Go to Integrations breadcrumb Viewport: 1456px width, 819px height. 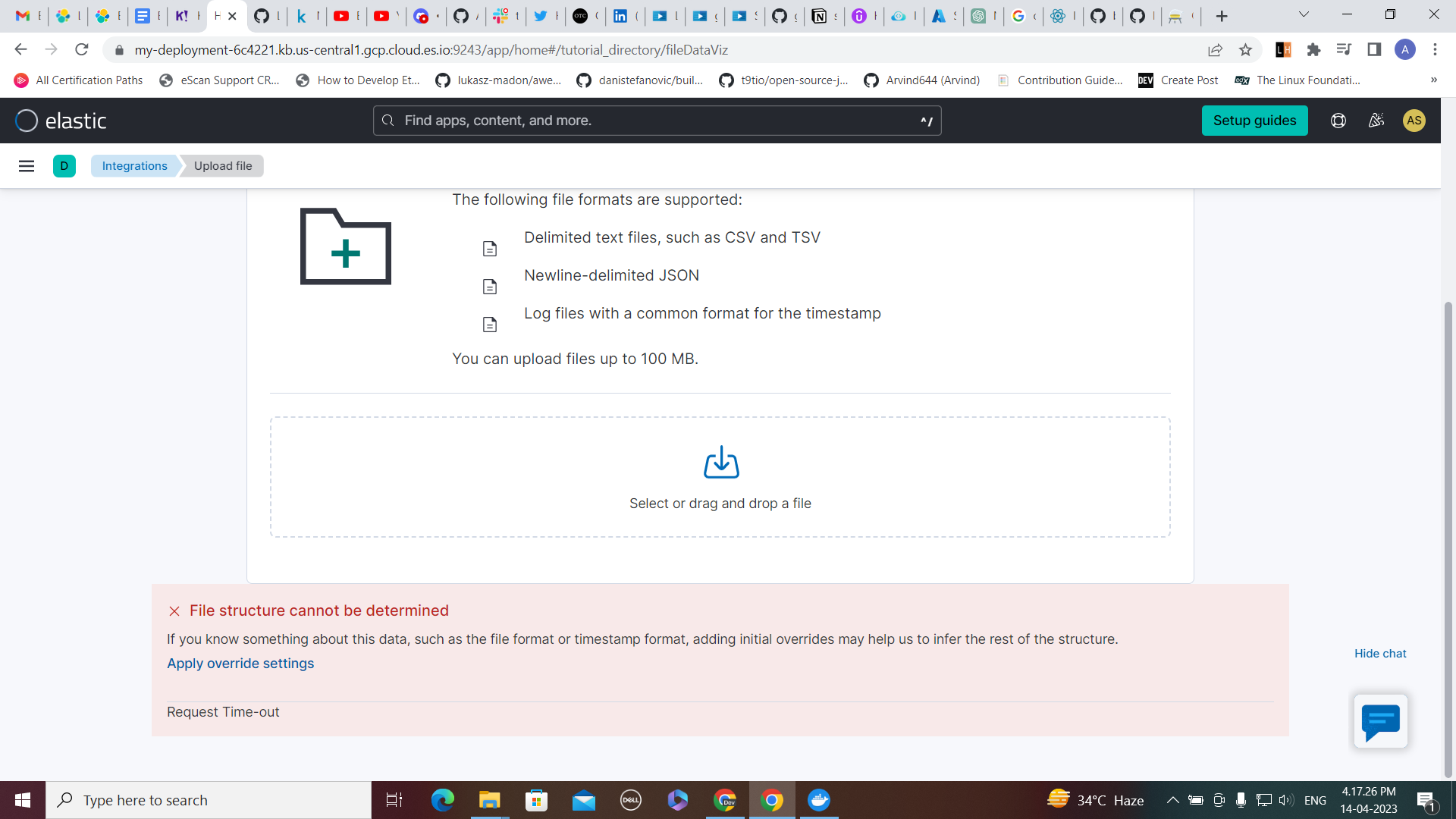(134, 166)
